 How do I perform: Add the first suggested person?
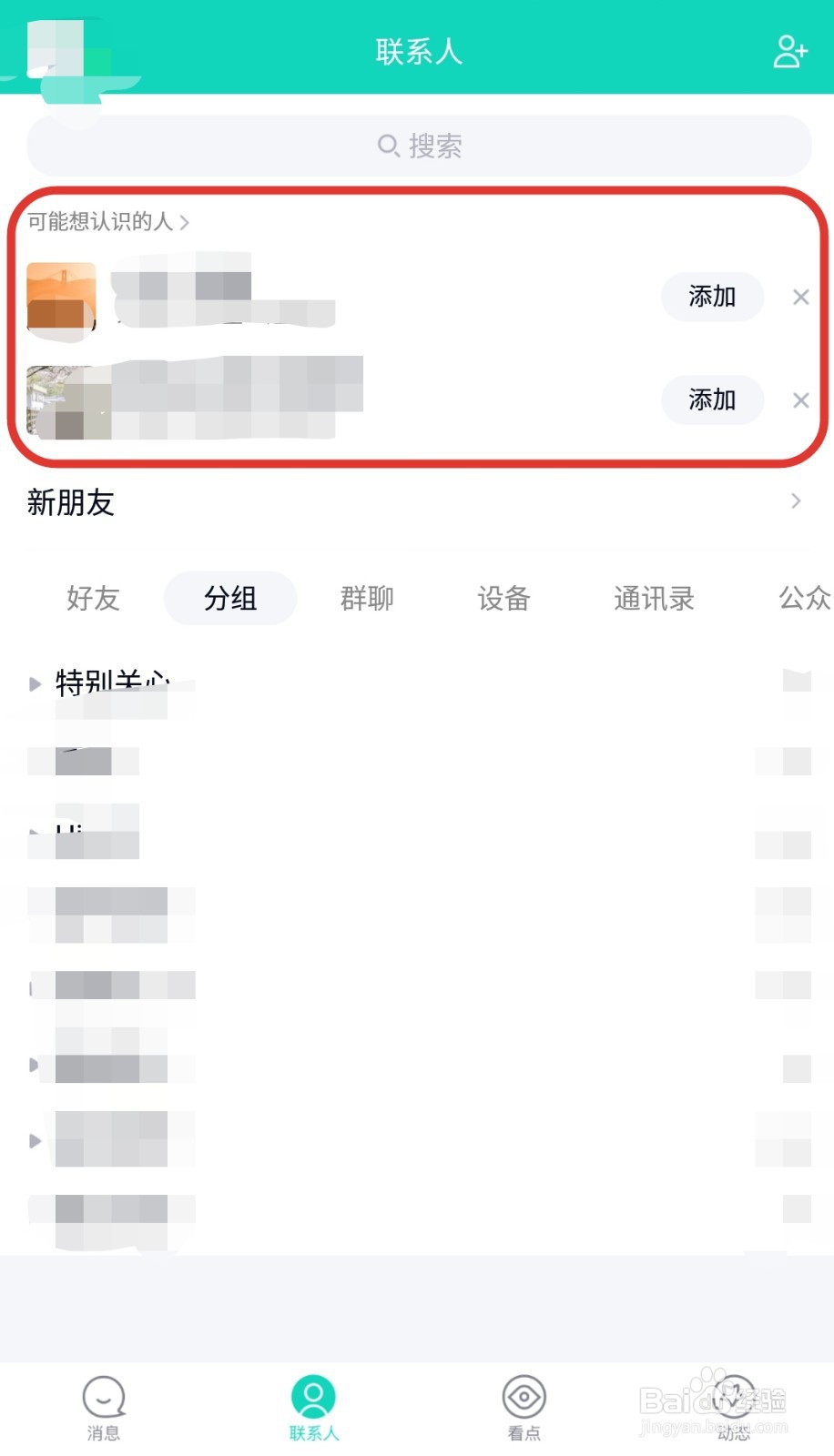click(712, 297)
